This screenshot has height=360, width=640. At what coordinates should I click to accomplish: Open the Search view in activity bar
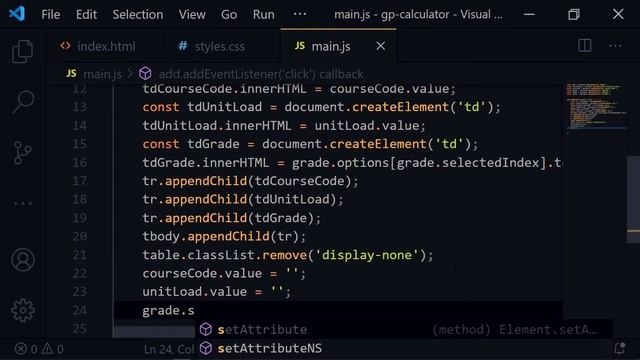[x=22, y=101]
